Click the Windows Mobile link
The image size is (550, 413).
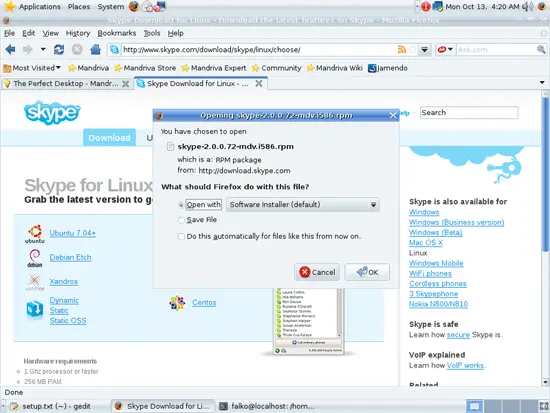(436, 263)
